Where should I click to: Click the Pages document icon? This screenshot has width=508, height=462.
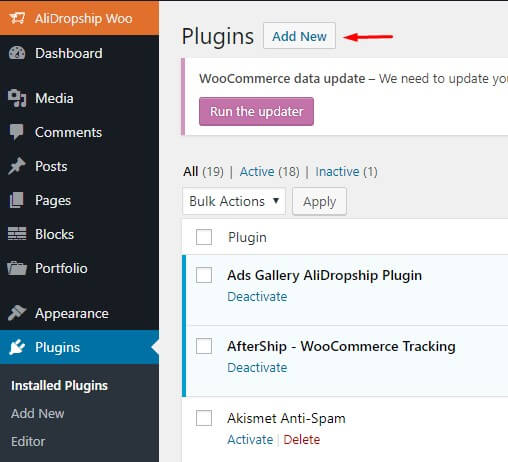pos(17,200)
